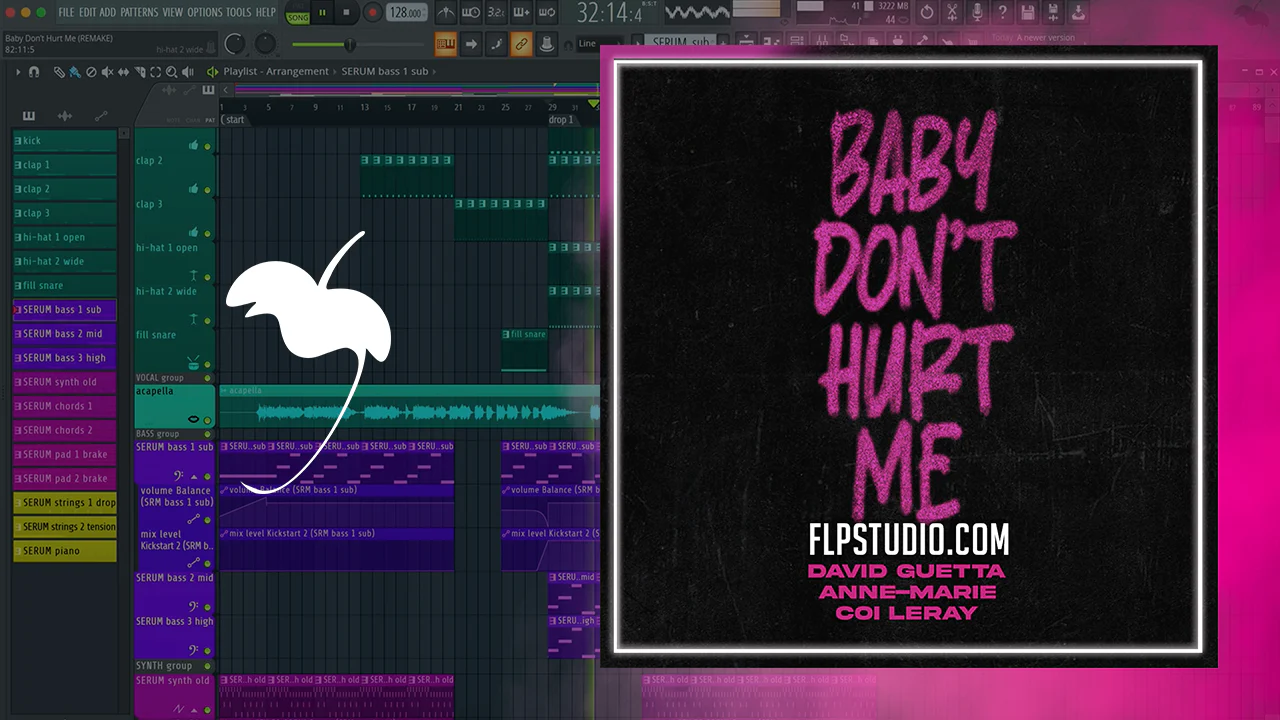Open the ADD menu

108,12
